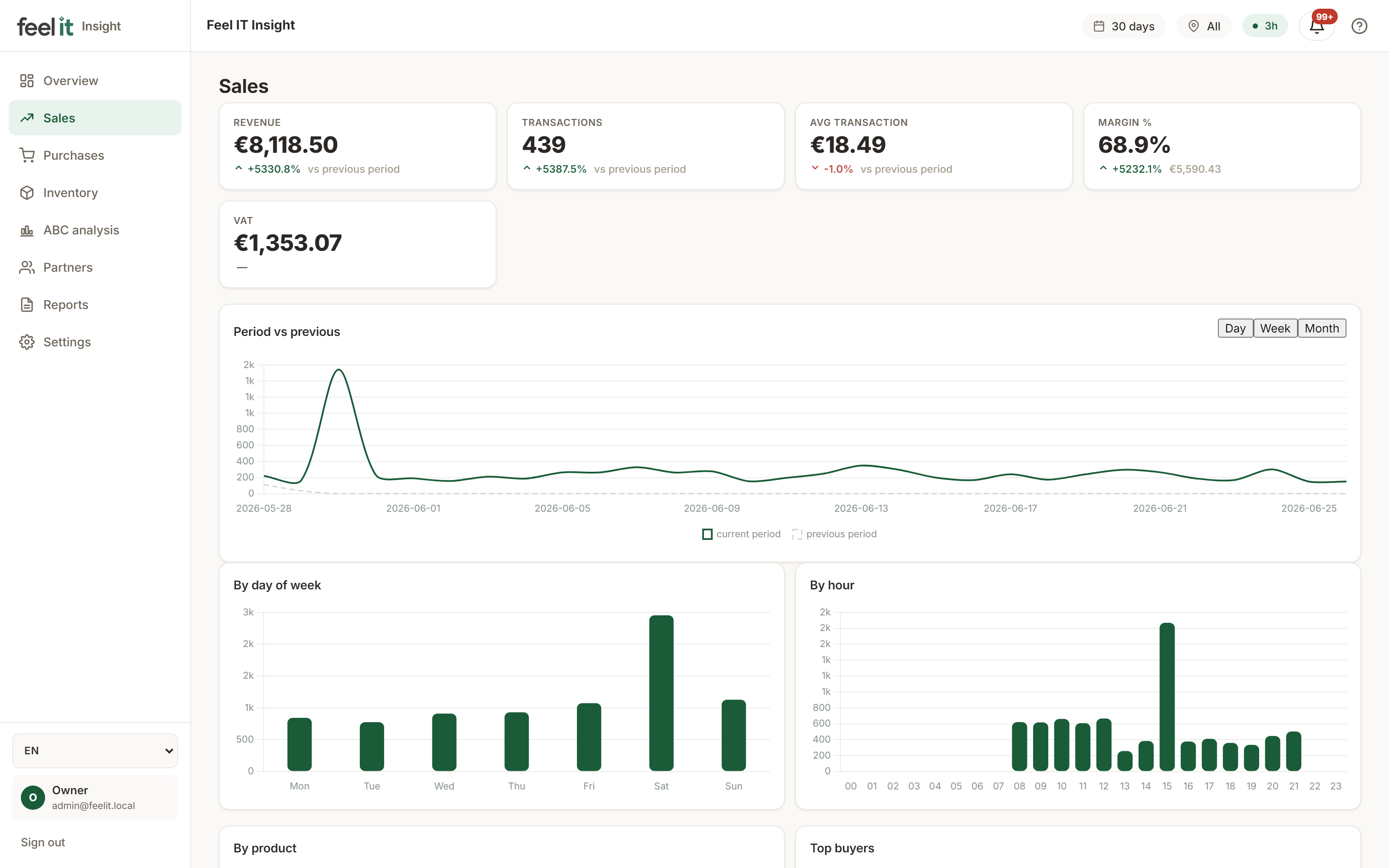Click the feel it logo
Screen dimensions: 1389x868
coord(45,26)
